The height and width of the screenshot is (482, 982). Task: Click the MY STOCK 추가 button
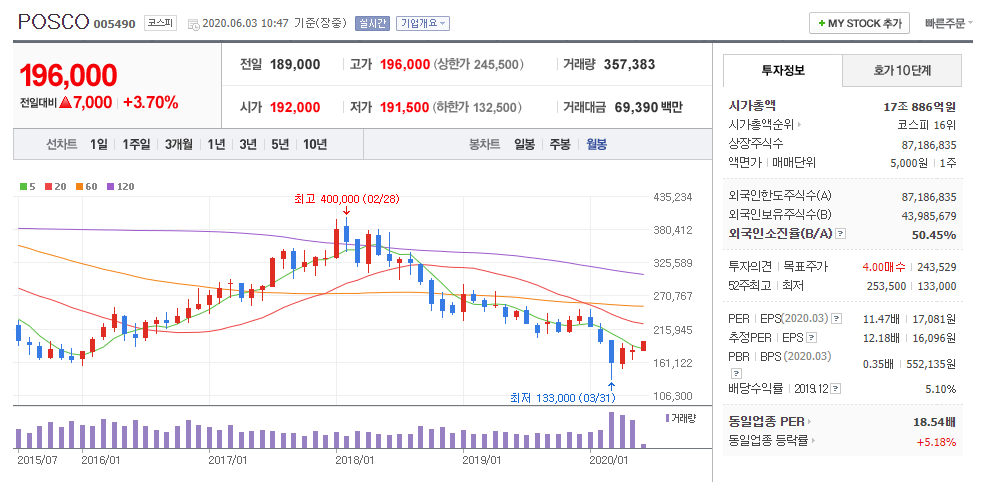click(x=859, y=24)
